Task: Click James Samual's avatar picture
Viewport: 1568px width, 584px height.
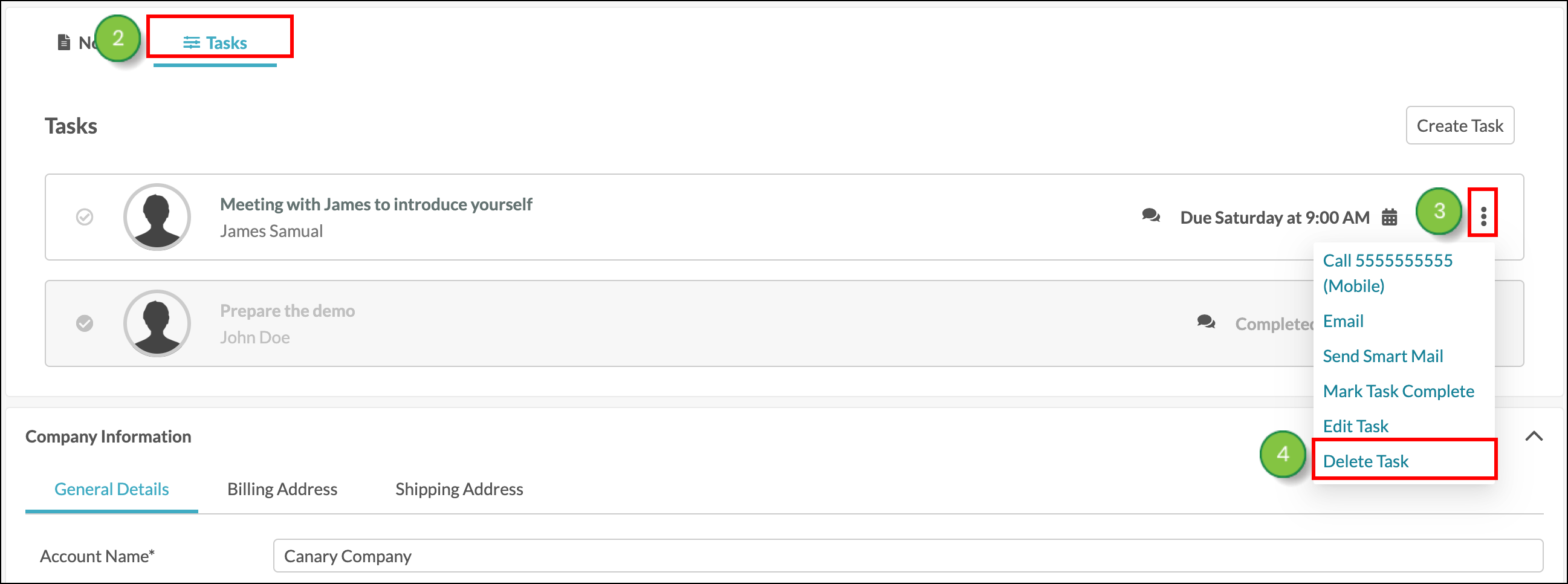Action: click(157, 217)
